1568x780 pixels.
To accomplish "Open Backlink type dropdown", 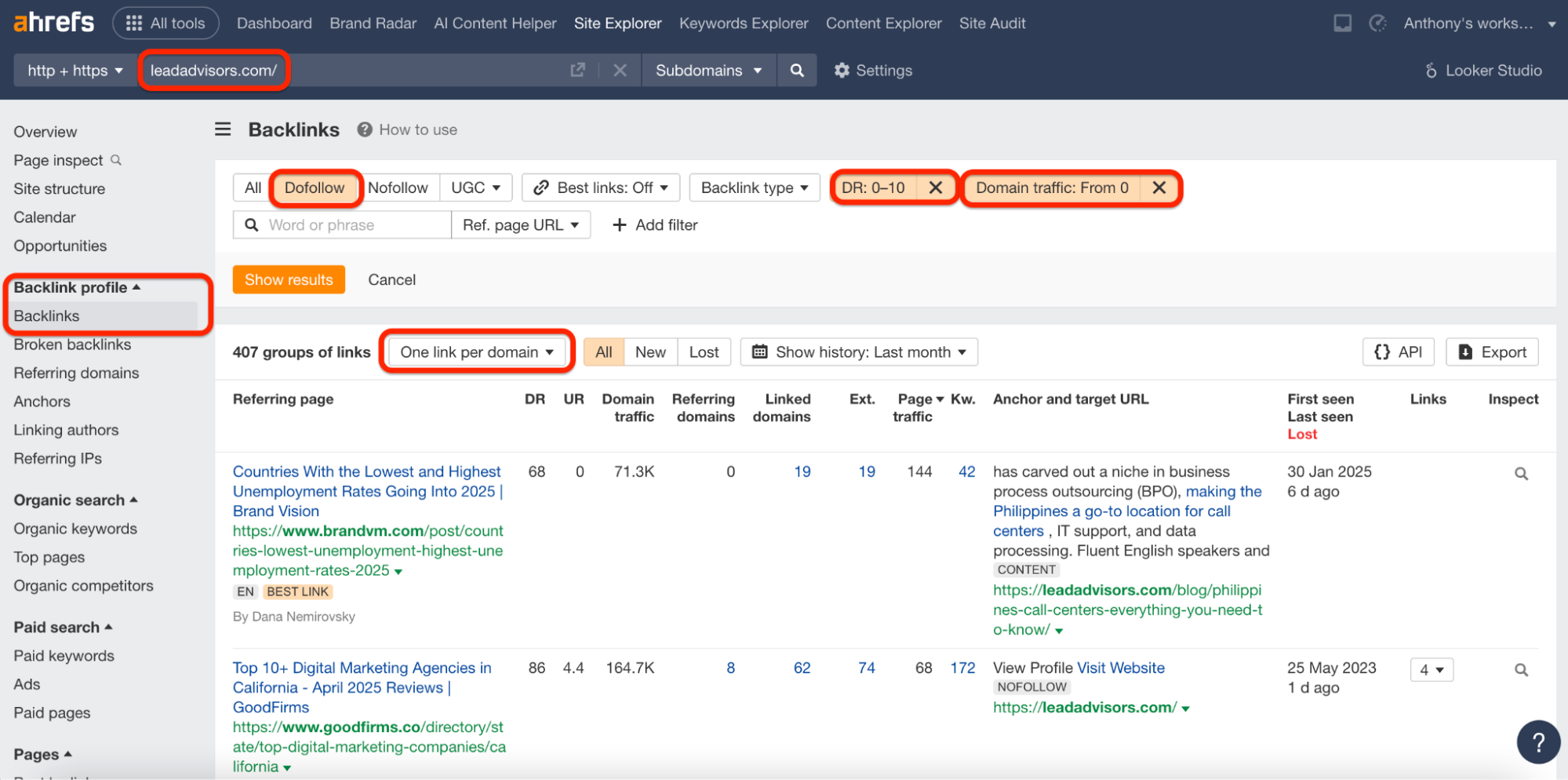I will tap(755, 188).
